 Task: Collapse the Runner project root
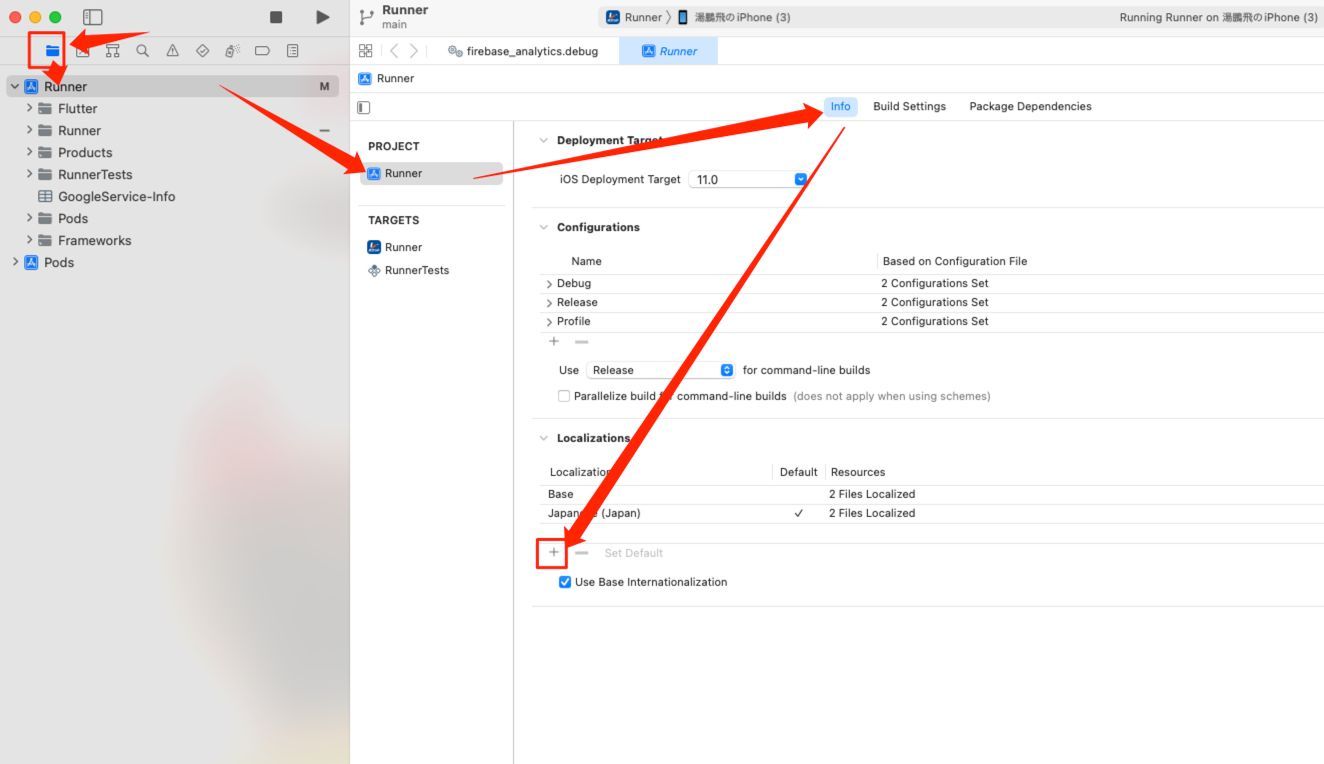tap(14, 87)
